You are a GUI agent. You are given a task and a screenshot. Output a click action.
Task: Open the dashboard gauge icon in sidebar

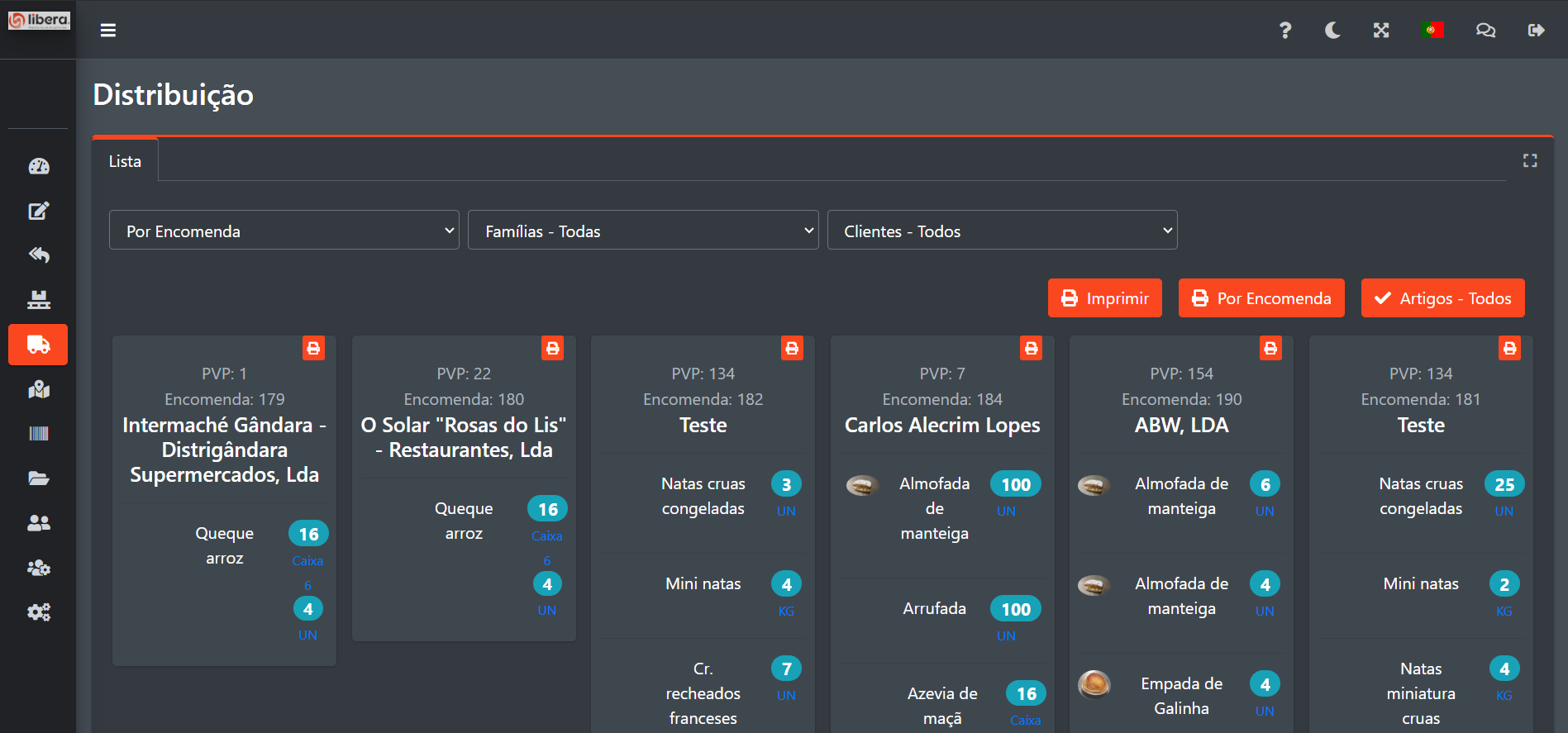coord(38,166)
